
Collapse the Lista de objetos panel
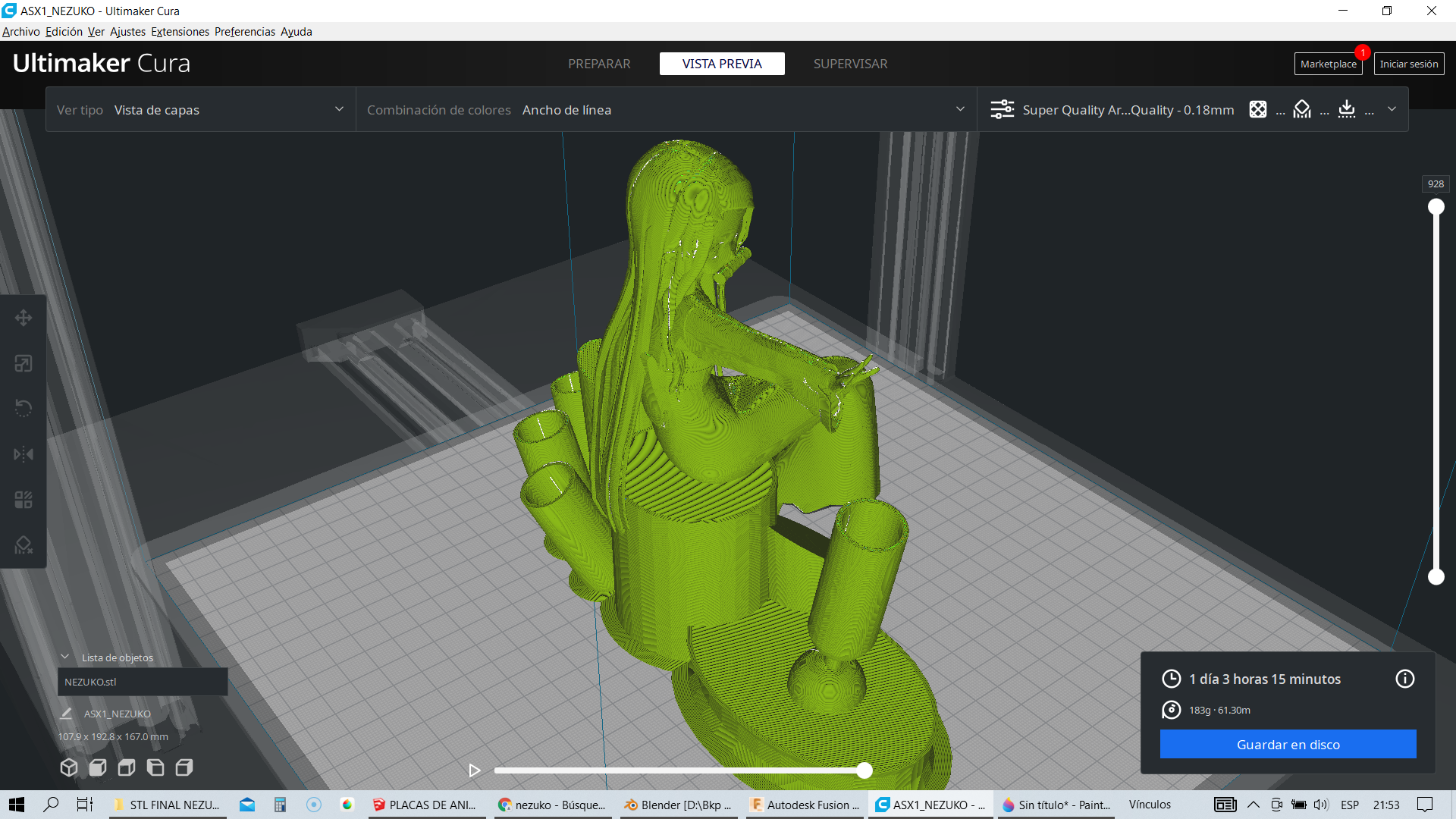point(65,657)
